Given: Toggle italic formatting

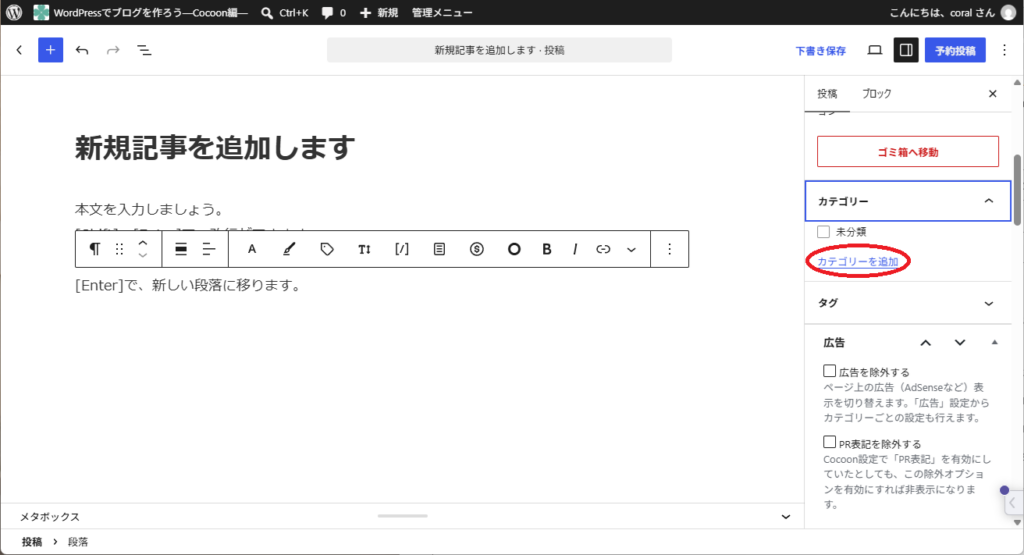Looking at the screenshot, I should coord(575,249).
